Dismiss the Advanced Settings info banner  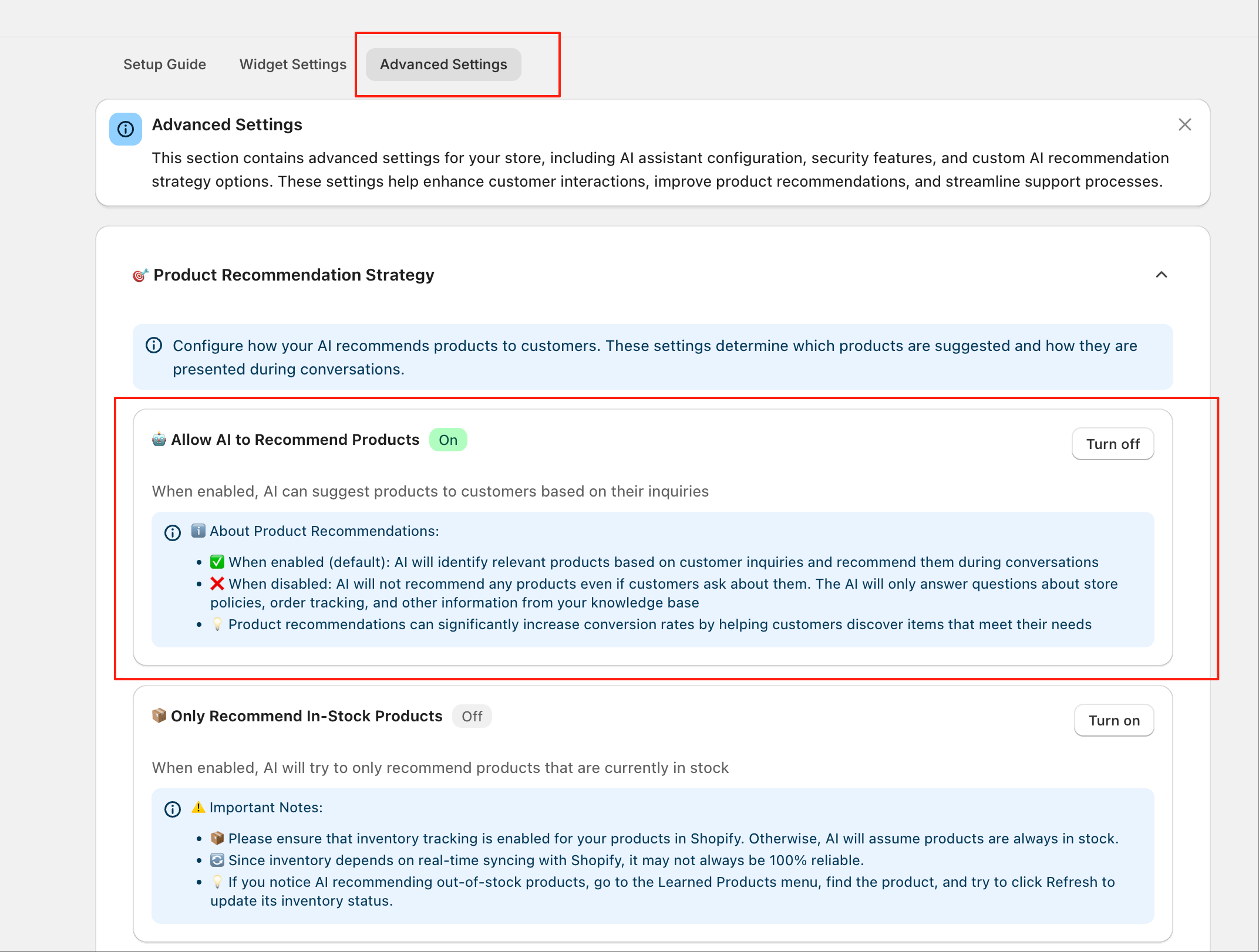tap(1184, 124)
